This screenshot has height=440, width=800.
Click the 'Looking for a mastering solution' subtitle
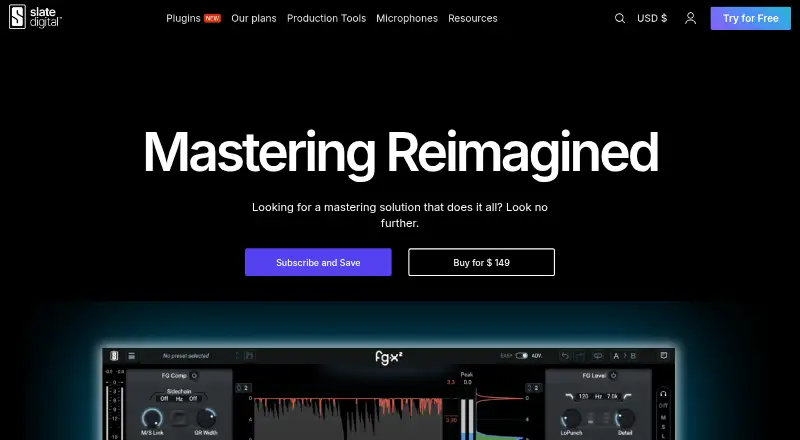pyautogui.click(x=400, y=215)
